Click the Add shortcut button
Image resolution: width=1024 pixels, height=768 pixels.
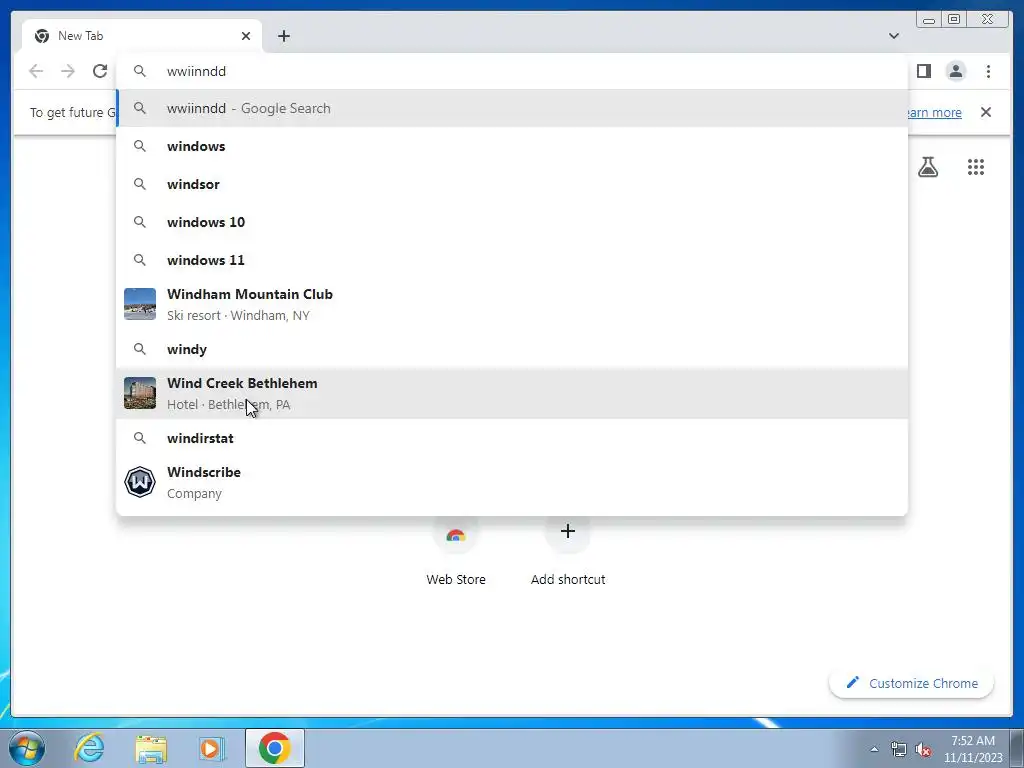point(568,552)
